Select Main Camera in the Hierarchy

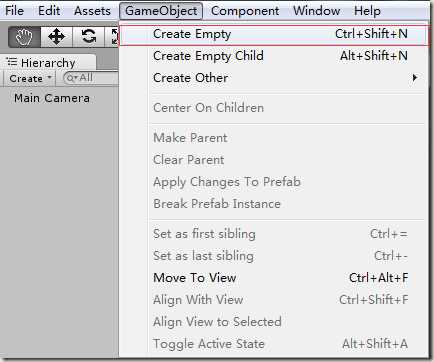tap(52, 98)
